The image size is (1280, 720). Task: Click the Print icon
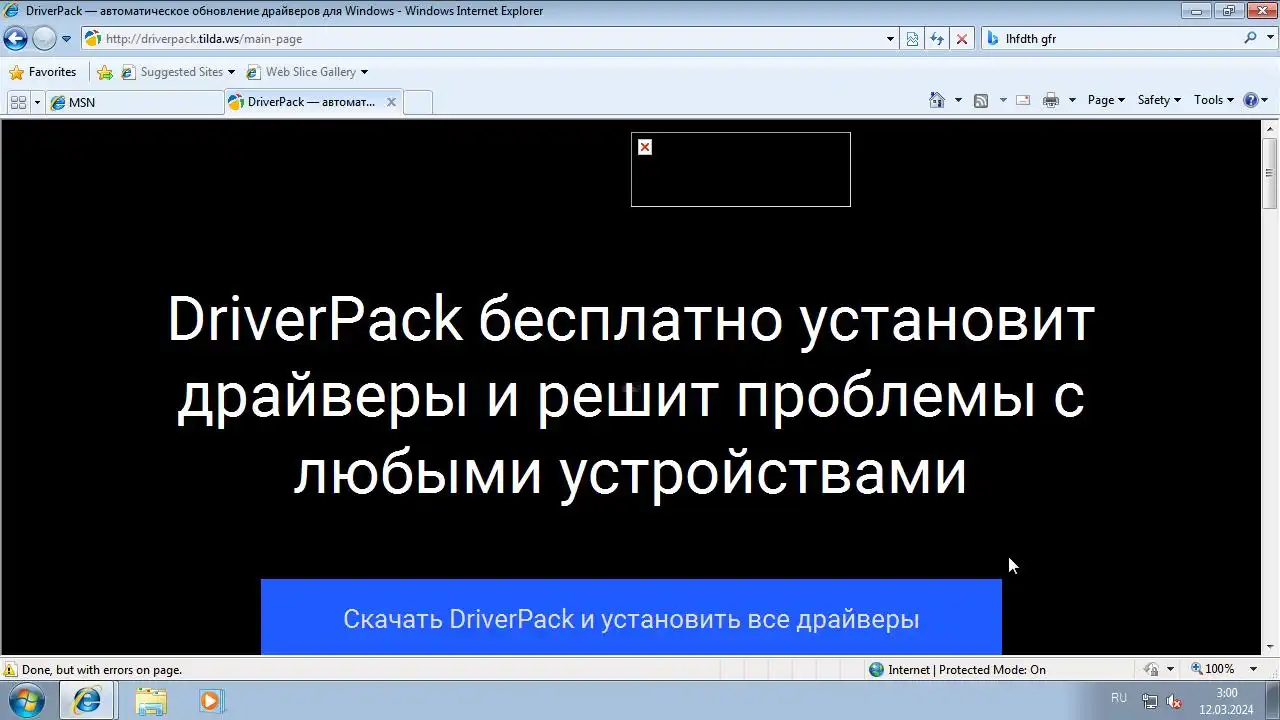pos(1050,100)
